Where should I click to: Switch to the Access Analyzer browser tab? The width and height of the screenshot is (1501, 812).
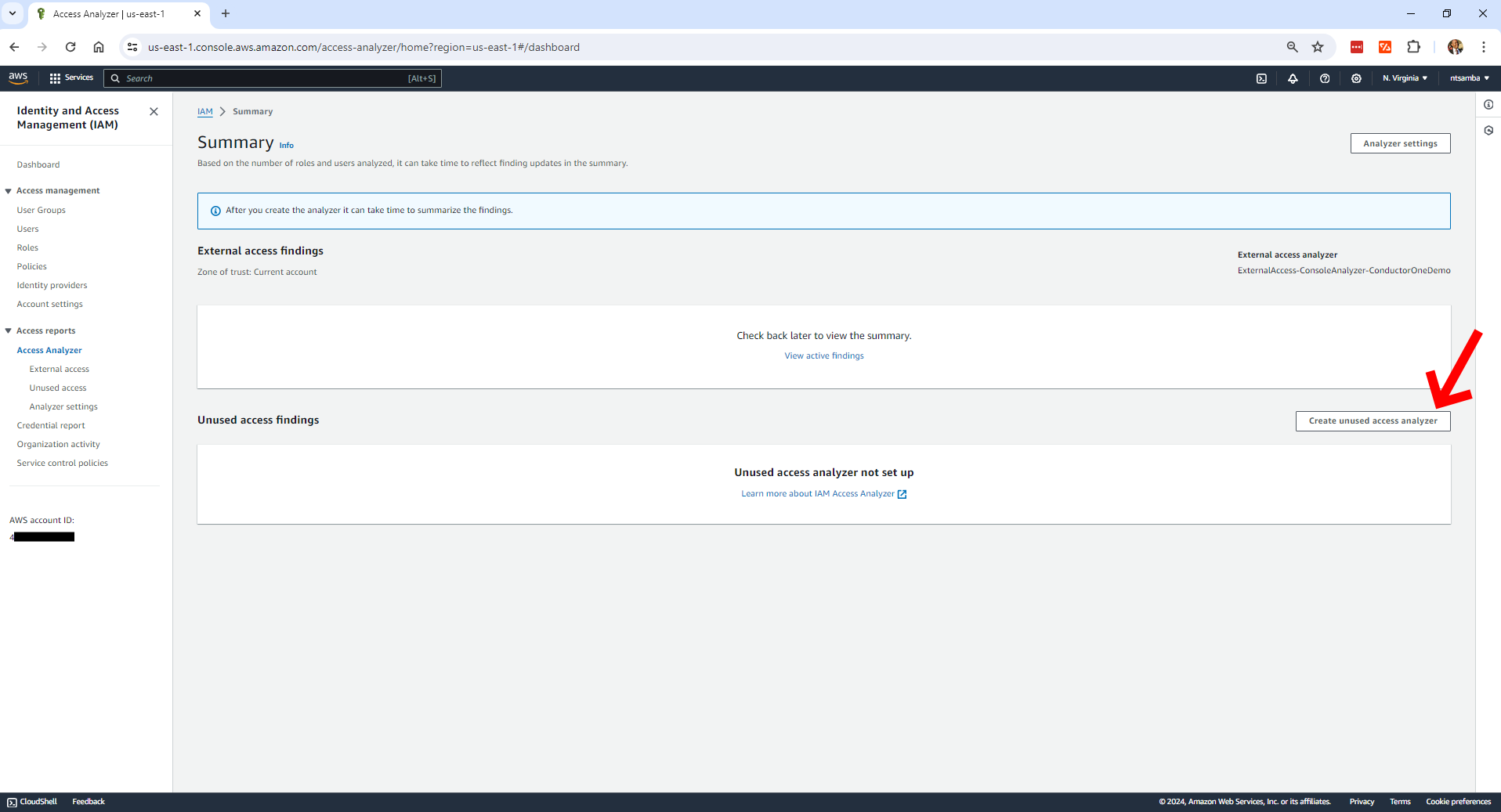coord(110,13)
